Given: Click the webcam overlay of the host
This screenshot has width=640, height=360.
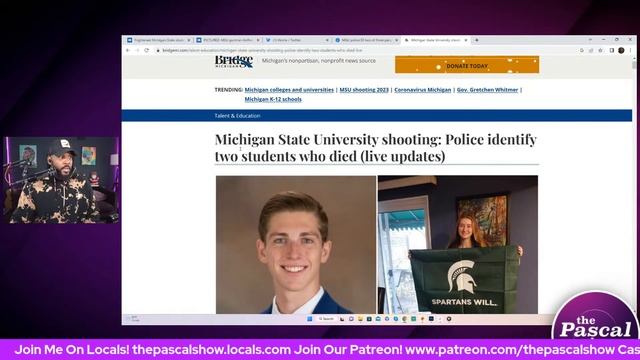Looking at the screenshot, I should click(x=61, y=180).
